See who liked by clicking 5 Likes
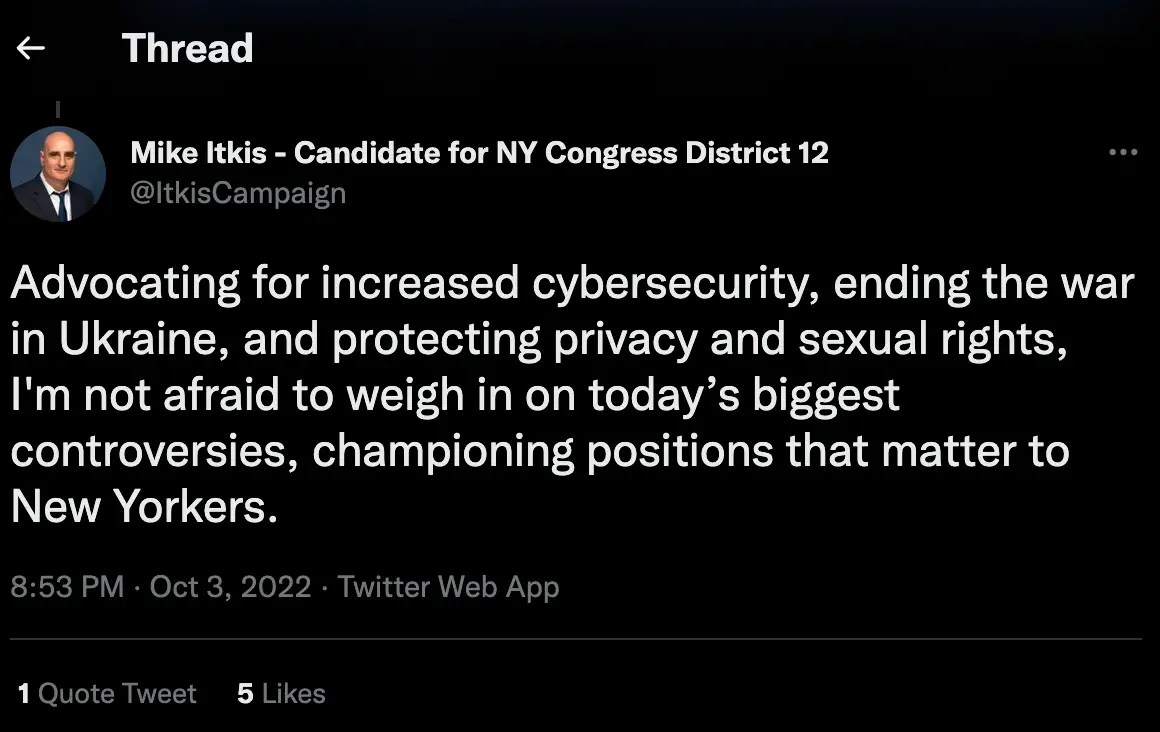The image size is (1160, 732). pos(281,693)
